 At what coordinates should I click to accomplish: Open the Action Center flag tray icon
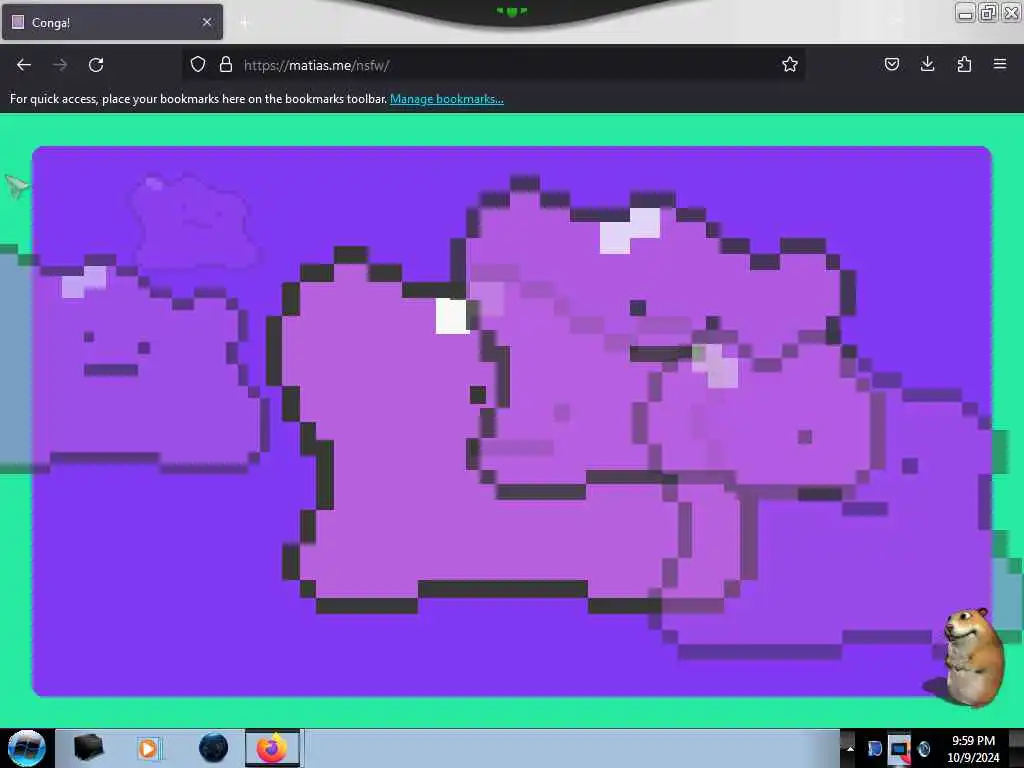(x=874, y=748)
